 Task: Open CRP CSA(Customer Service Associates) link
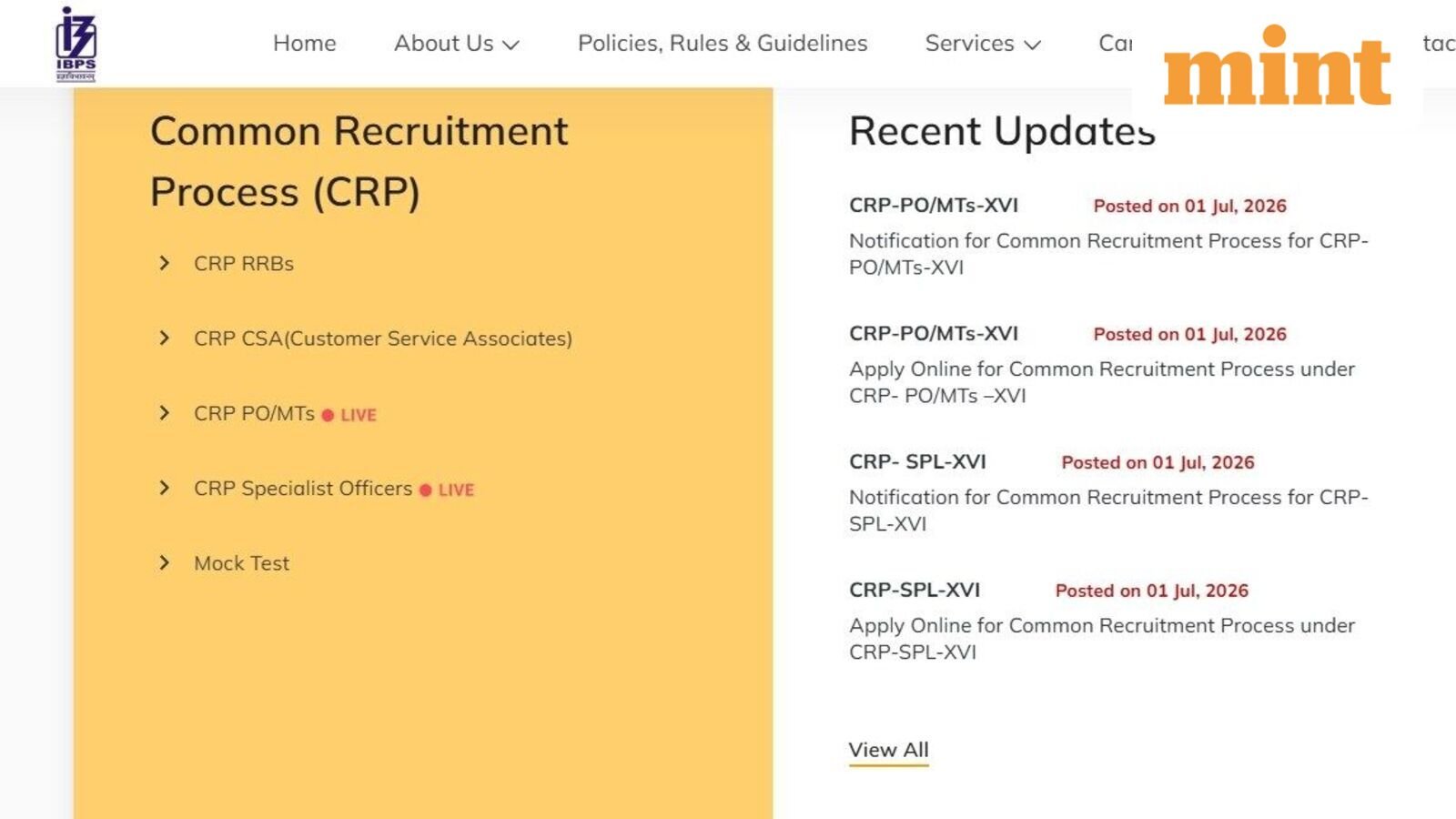(383, 339)
